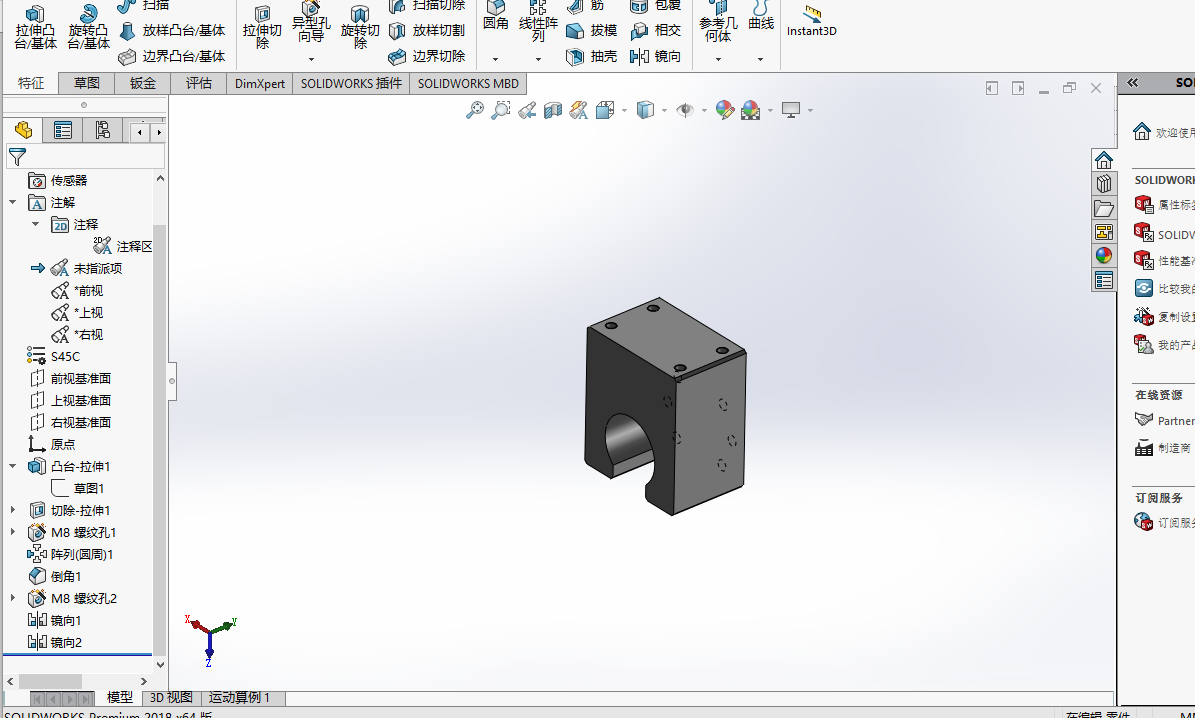Collapse the task pane with double arrow
1195x718 pixels.
click(1133, 82)
